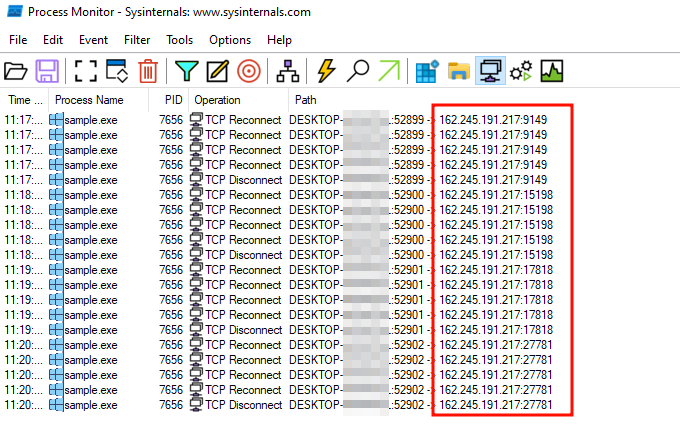Open the Highlight dialog using the pencil icon
The height and width of the screenshot is (425, 680).
[217, 71]
